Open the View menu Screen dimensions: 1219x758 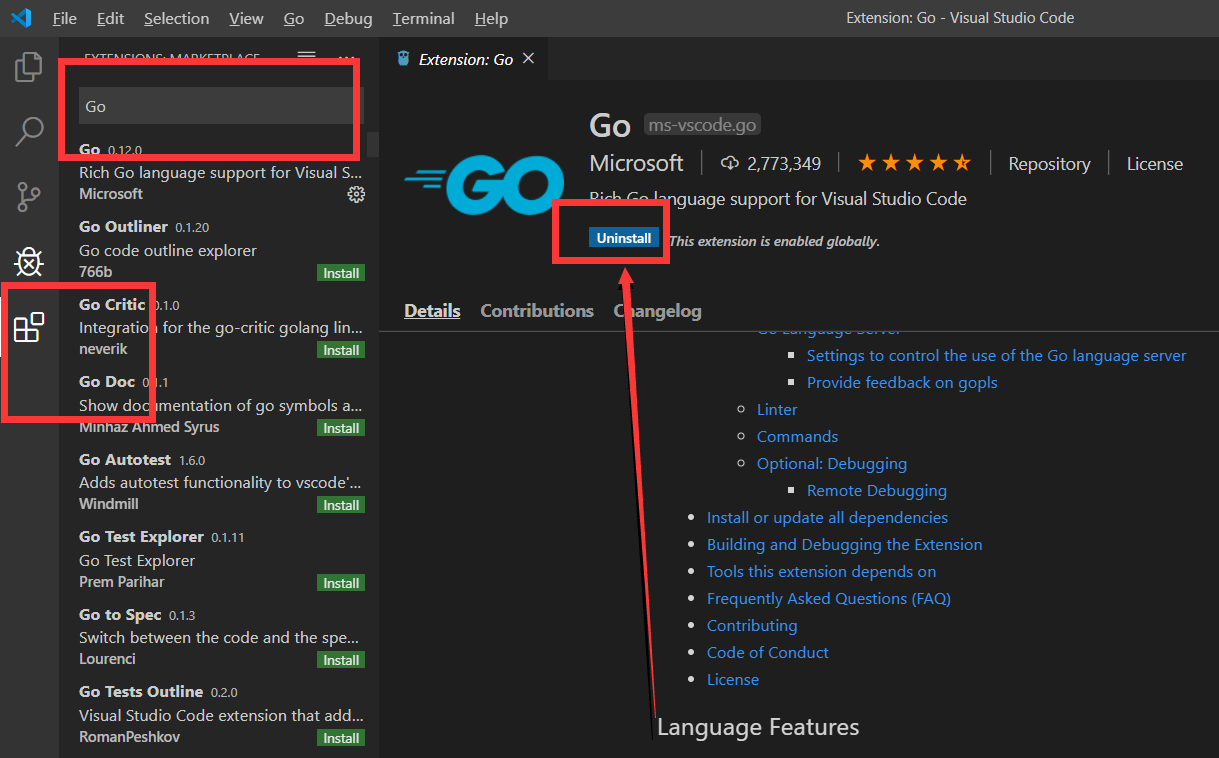click(x=246, y=18)
